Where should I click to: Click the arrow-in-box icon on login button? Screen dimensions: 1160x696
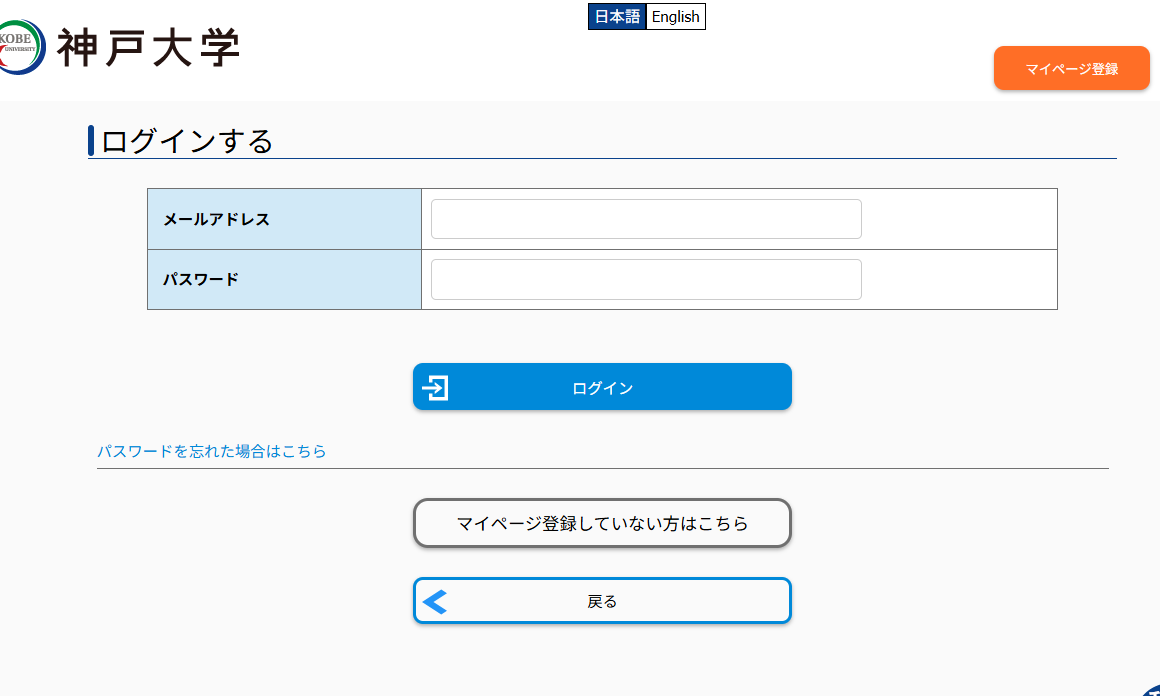(436, 387)
